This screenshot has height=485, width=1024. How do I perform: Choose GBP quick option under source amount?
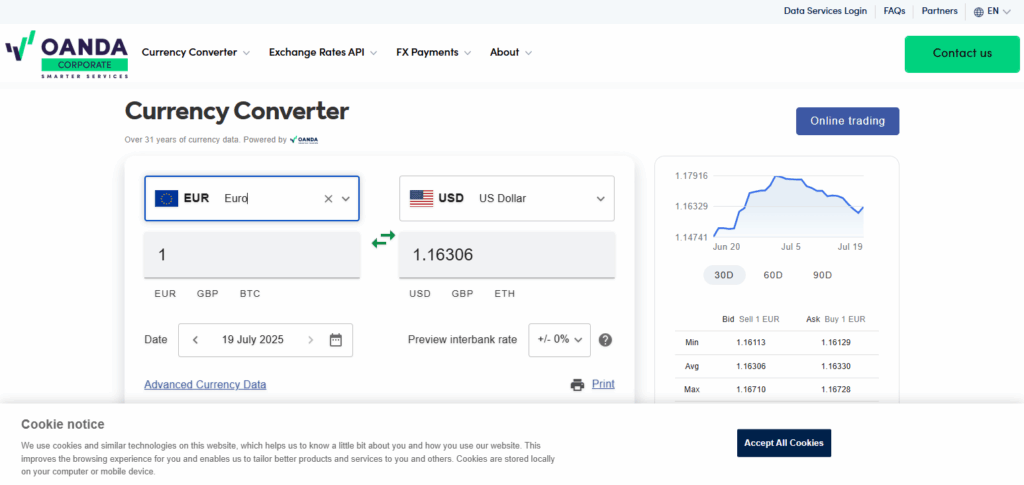coord(208,294)
